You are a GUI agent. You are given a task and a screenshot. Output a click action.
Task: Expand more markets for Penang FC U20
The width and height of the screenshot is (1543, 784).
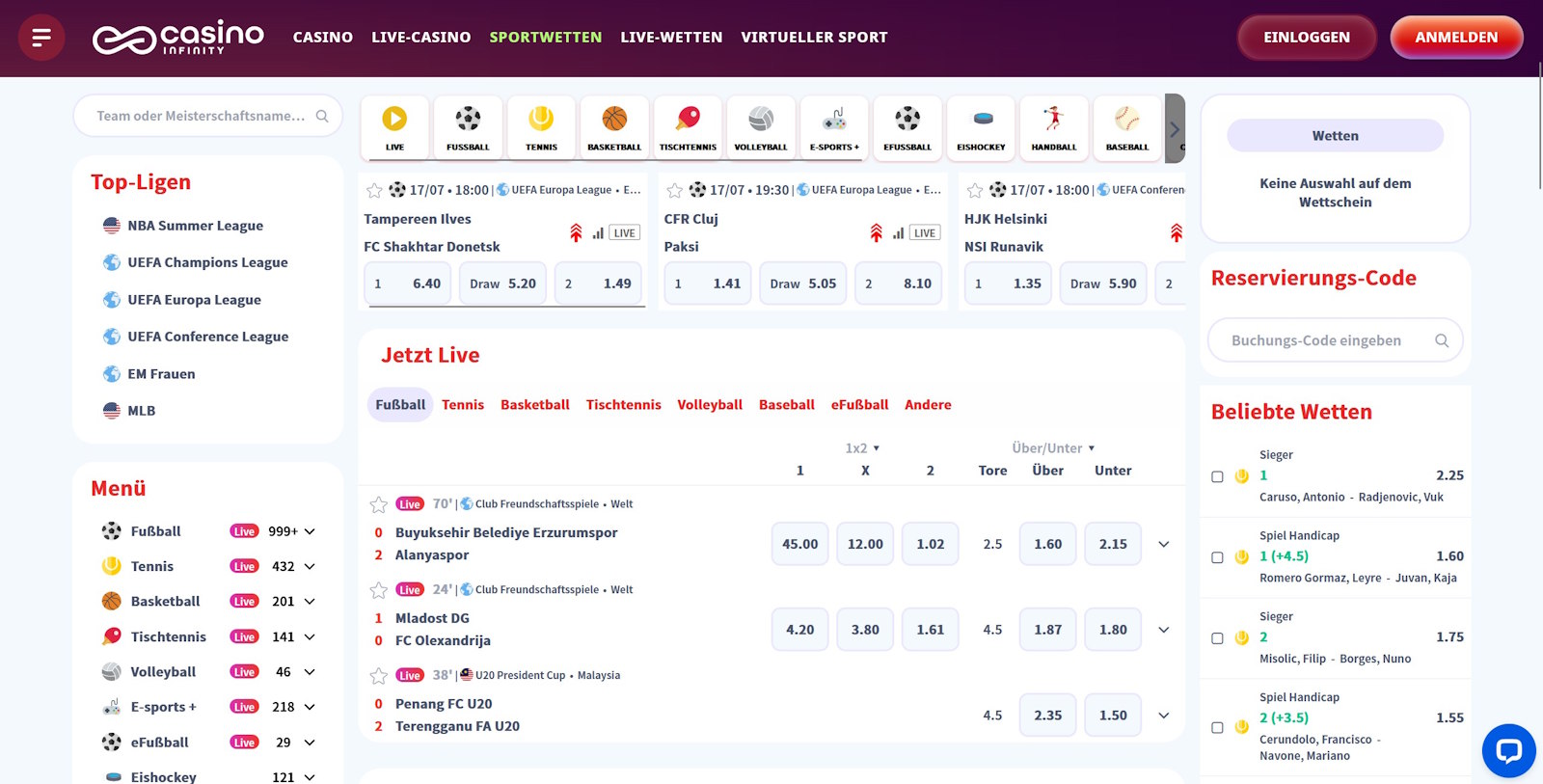[1164, 716]
